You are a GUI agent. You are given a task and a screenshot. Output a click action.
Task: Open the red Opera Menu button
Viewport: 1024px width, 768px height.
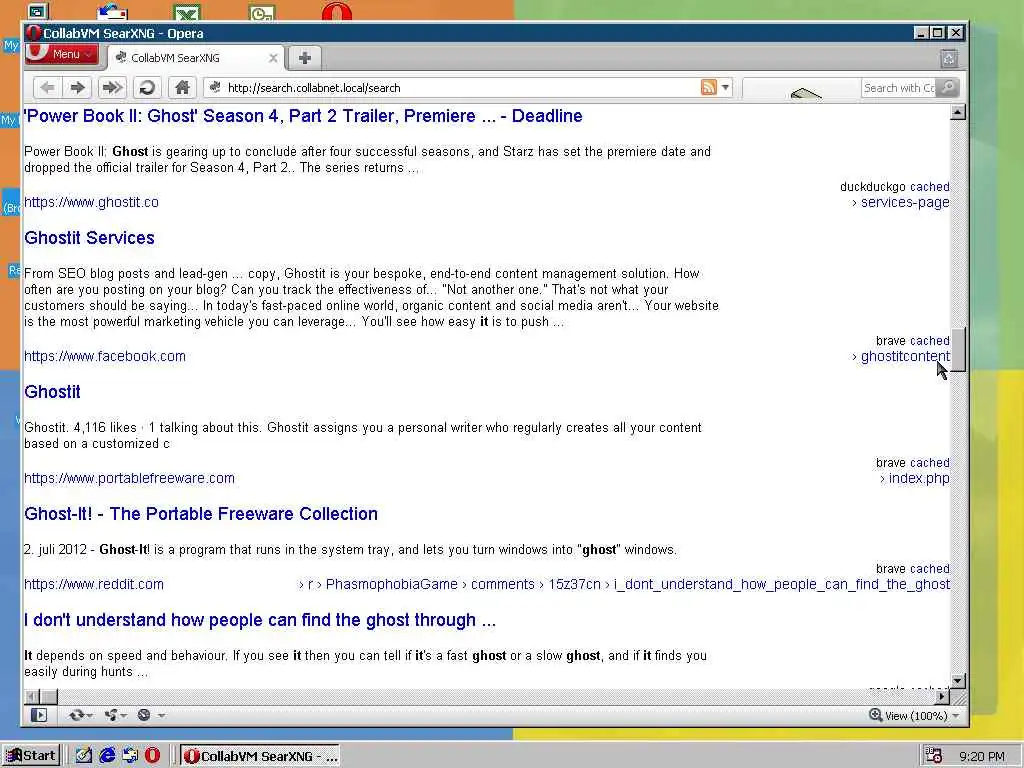coord(62,54)
